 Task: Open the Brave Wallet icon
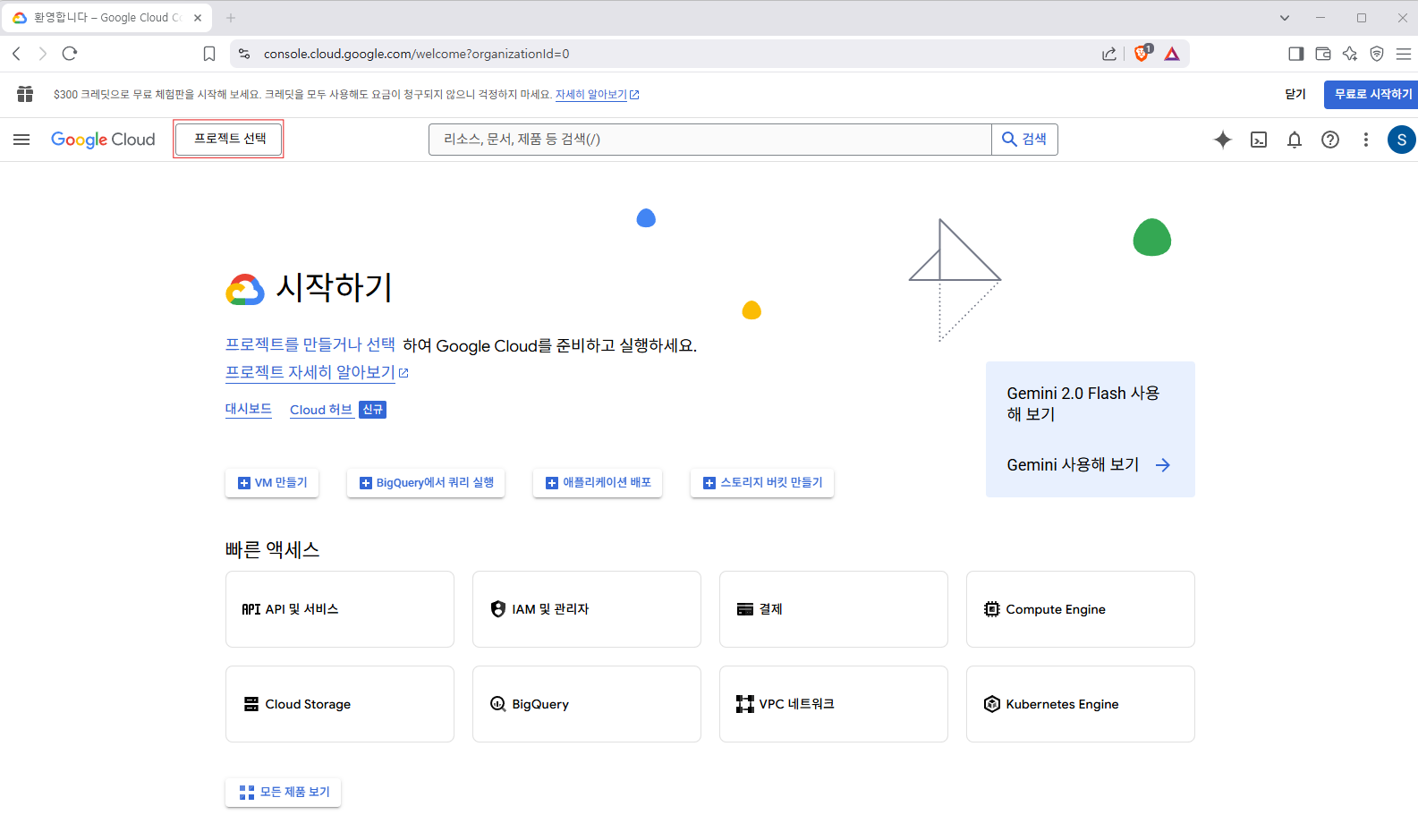1323,54
